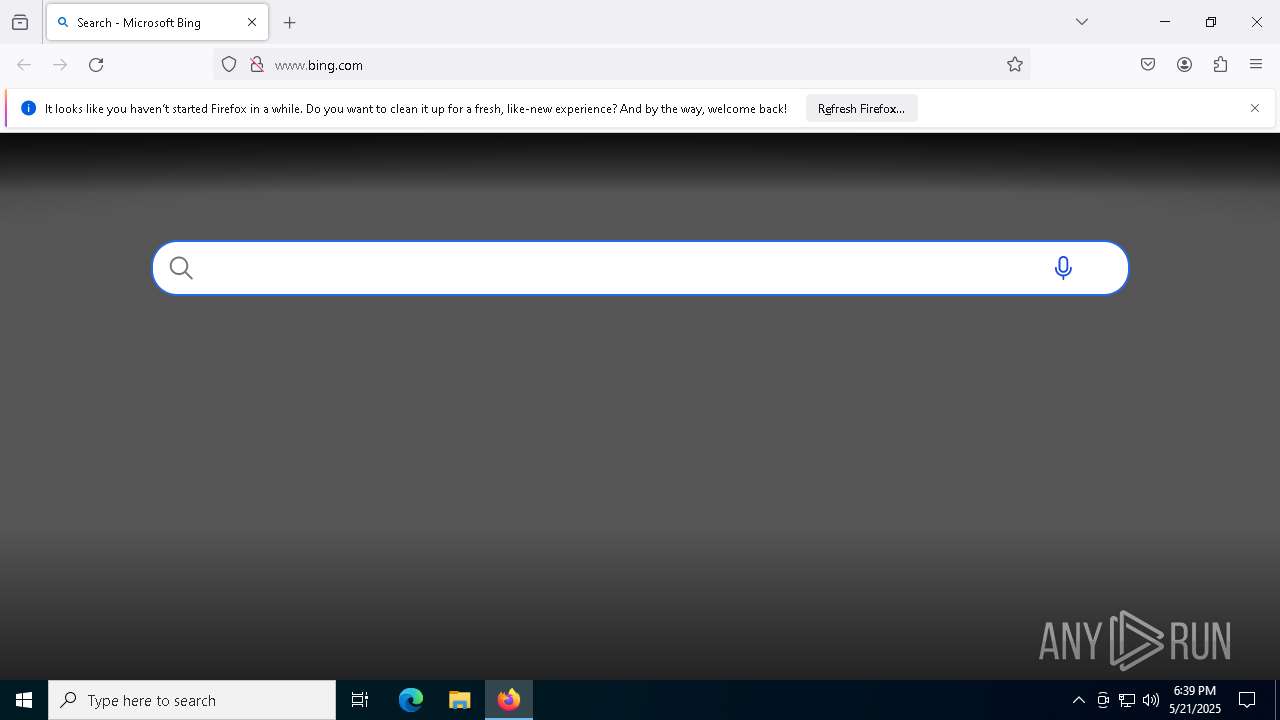Image resolution: width=1280 pixels, height=720 pixels.
Task: Go back one page
Action: (24, 65)
